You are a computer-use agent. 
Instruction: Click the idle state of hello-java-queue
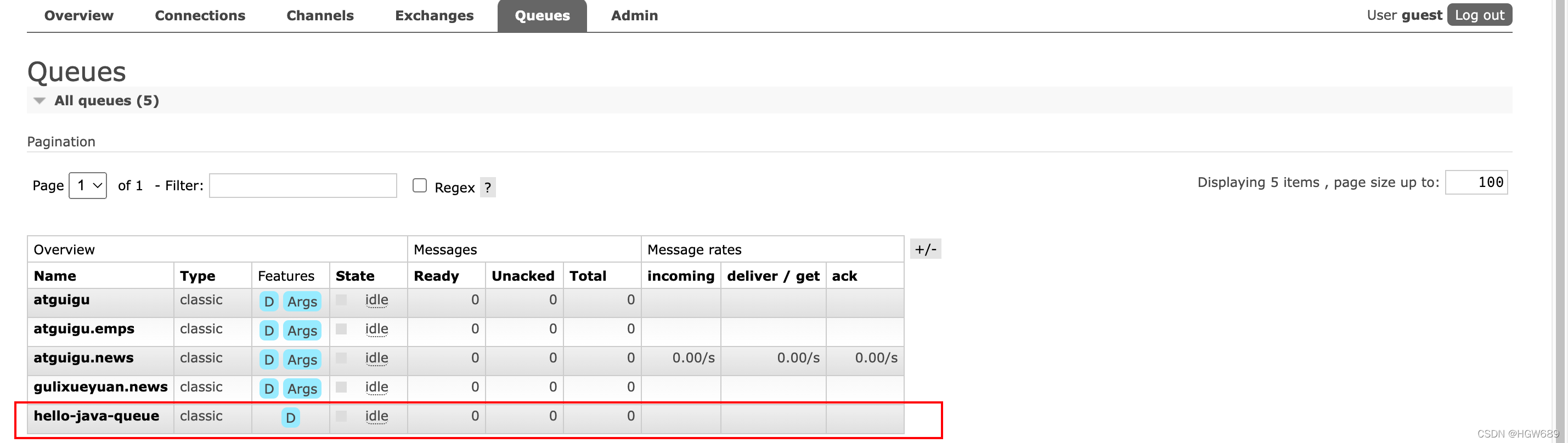tap(376, 416)
